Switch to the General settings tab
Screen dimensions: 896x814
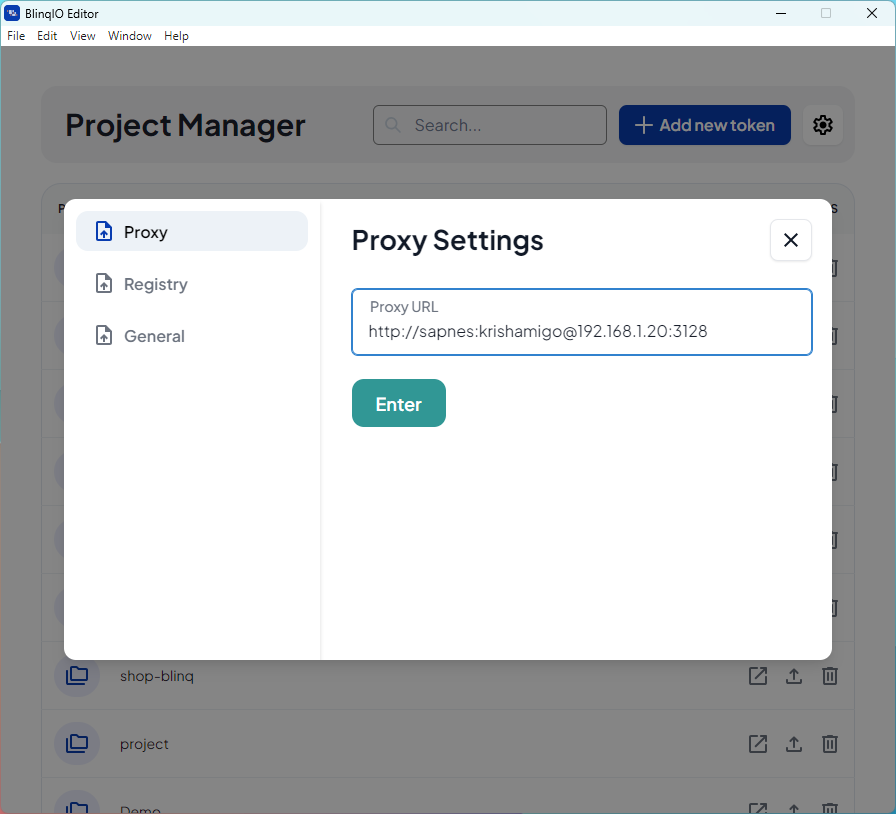(192, 336)
